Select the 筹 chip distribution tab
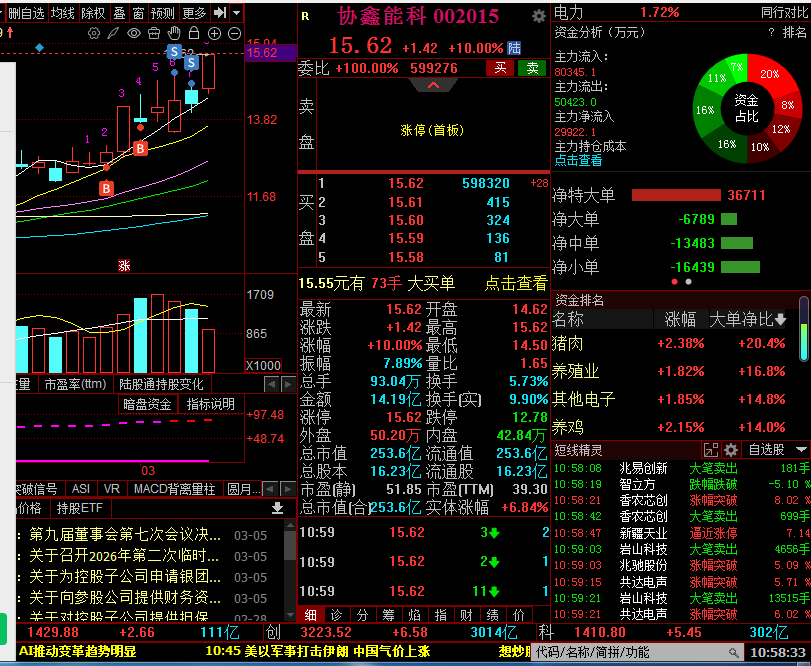 coord(388,615)
